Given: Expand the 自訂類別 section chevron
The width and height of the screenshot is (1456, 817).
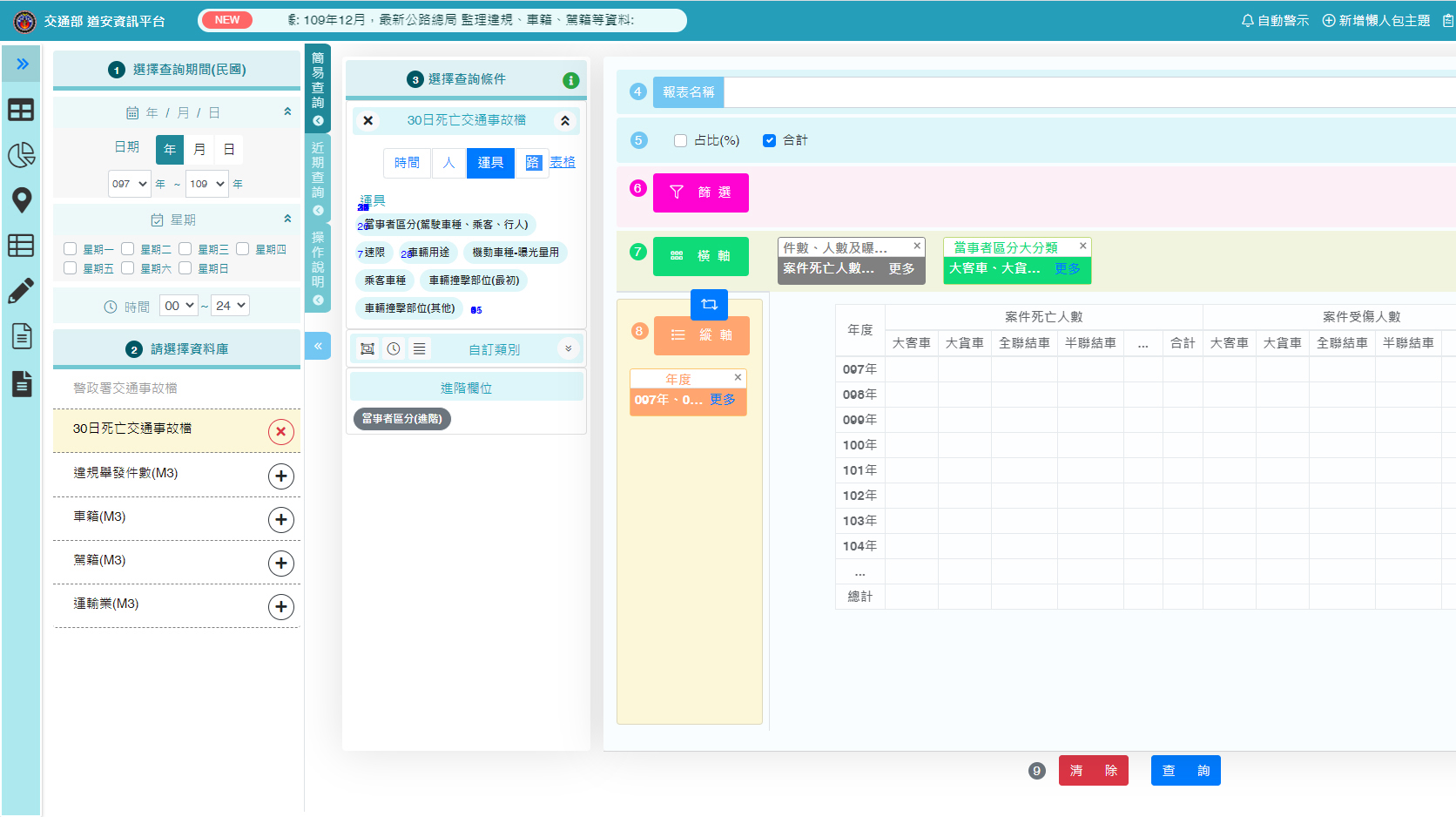Looking at the screenshot, I should coord(568,349).
